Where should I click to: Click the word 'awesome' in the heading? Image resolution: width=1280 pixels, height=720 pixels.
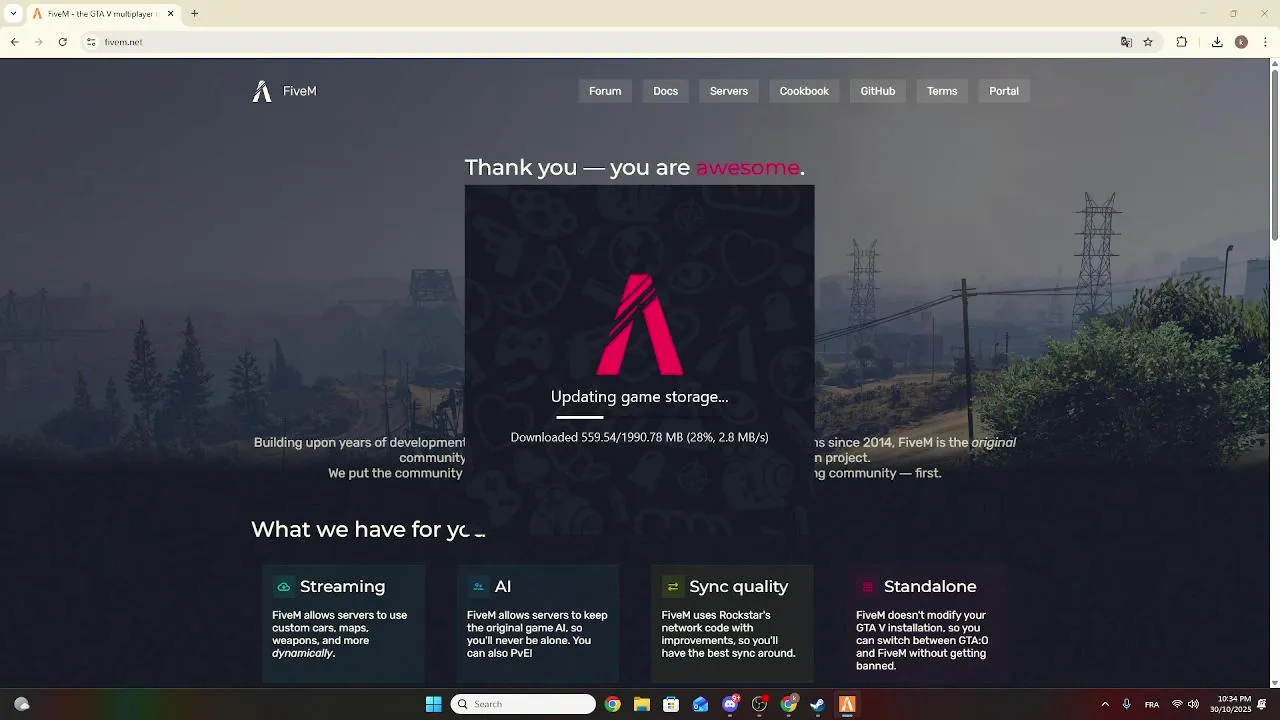tap(748, 168)
